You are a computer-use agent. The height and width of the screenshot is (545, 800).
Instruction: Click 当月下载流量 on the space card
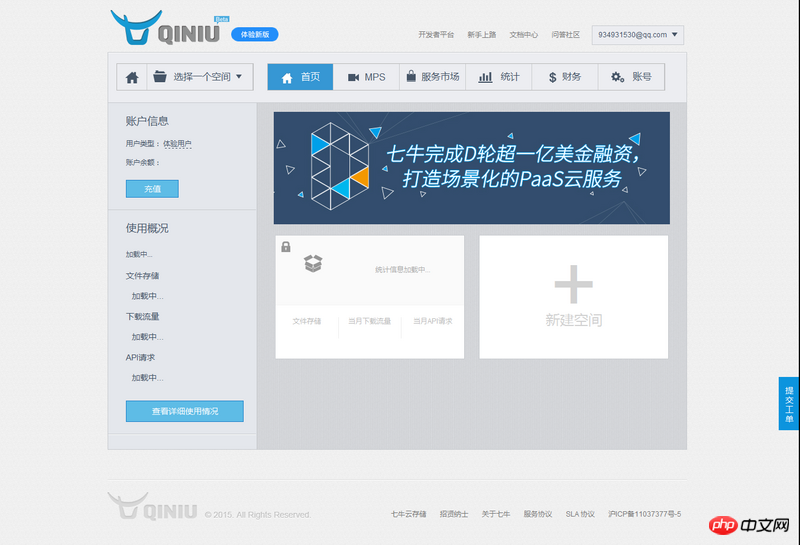tap(369, 321)
